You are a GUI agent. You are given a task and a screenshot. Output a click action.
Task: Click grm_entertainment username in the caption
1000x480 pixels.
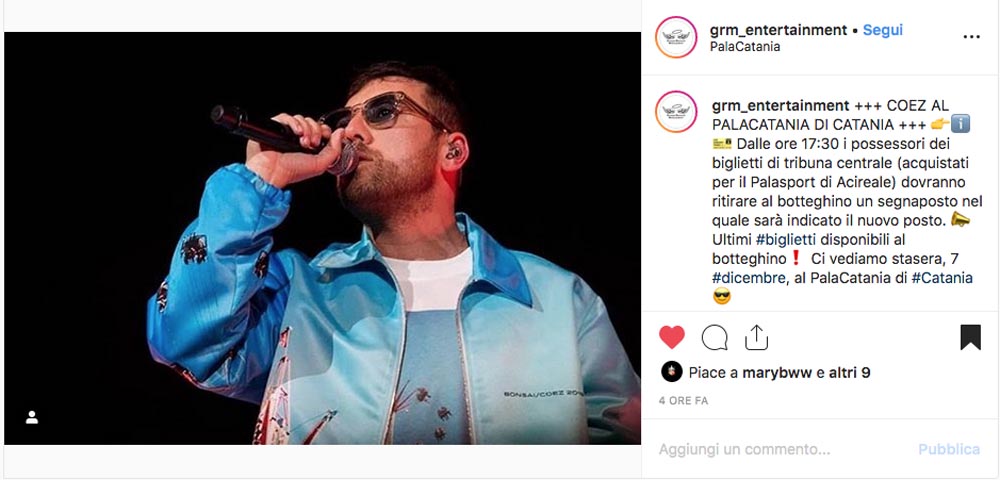(780, 106)
